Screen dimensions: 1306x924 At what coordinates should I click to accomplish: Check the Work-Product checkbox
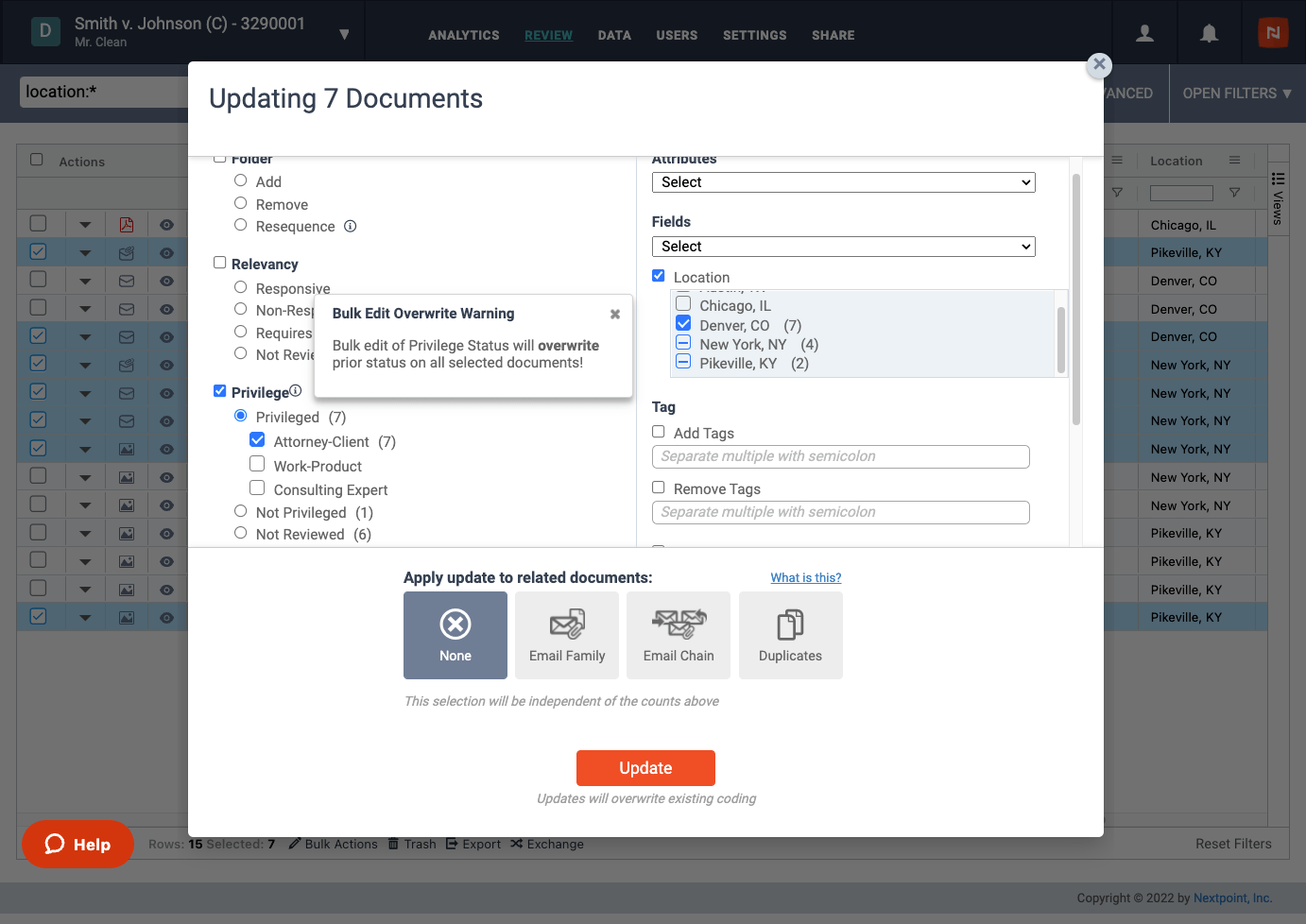(x=257, y=464)
